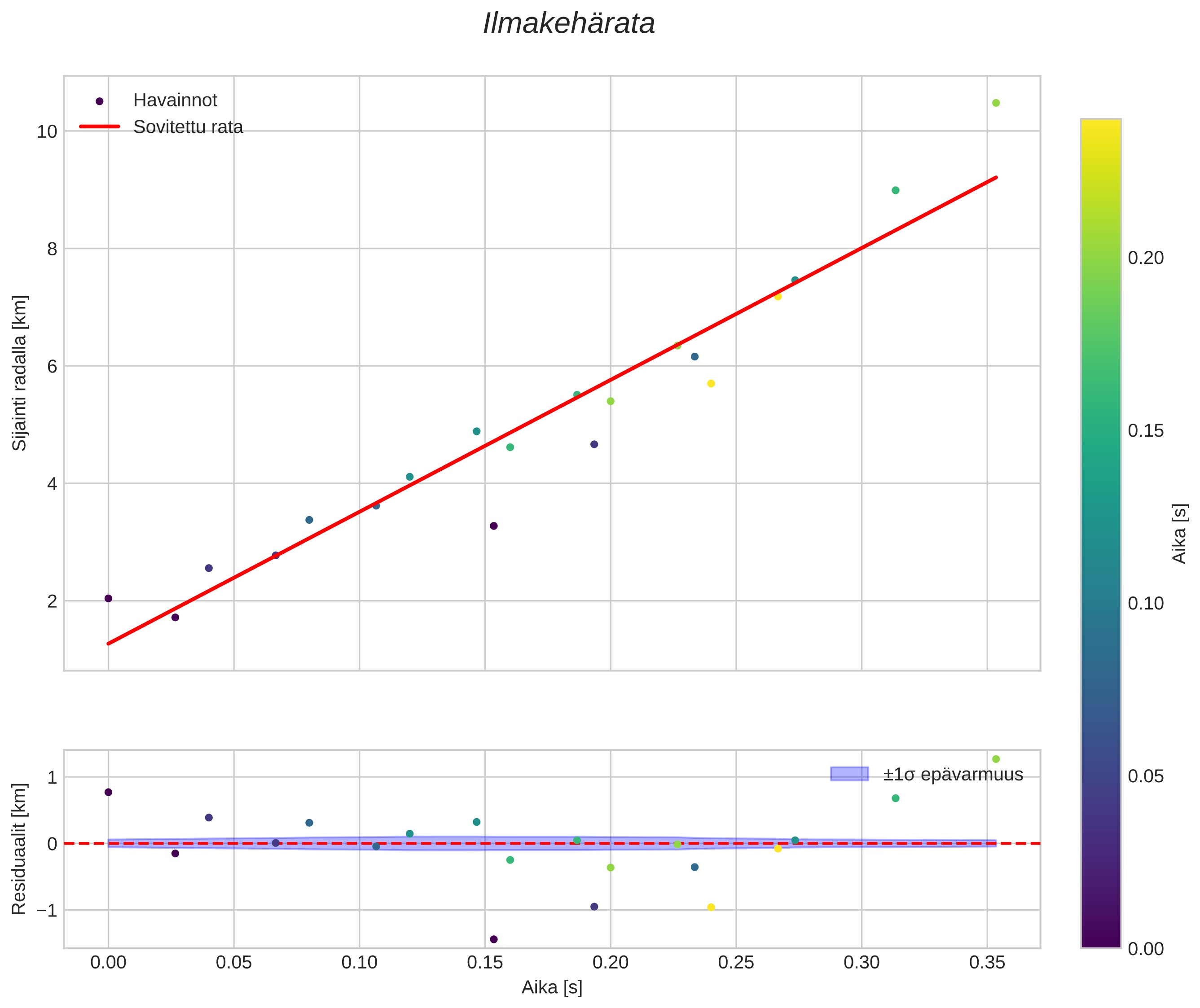Image resolution: width=1200 pixels, height=1008 pixels.
Task: Click the blue ±1σ epävarmuus legend swatch
Action: click(x=849, y=774)
